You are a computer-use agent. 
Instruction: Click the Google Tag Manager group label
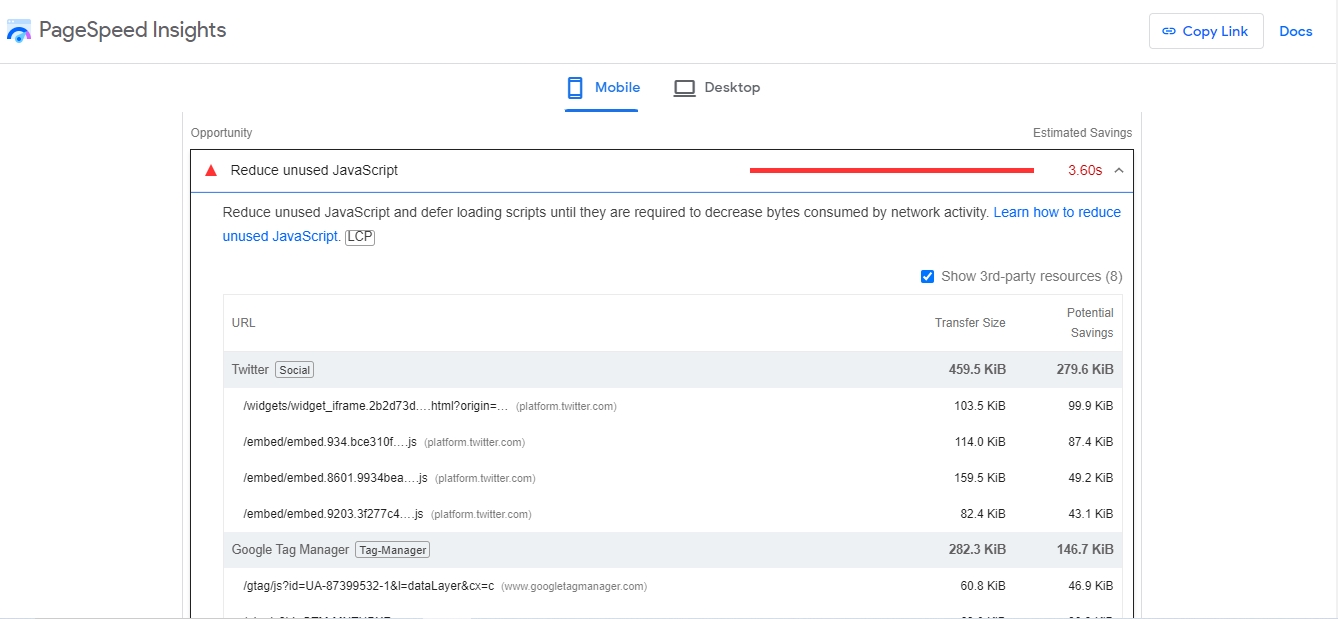[x=290, y=550]
